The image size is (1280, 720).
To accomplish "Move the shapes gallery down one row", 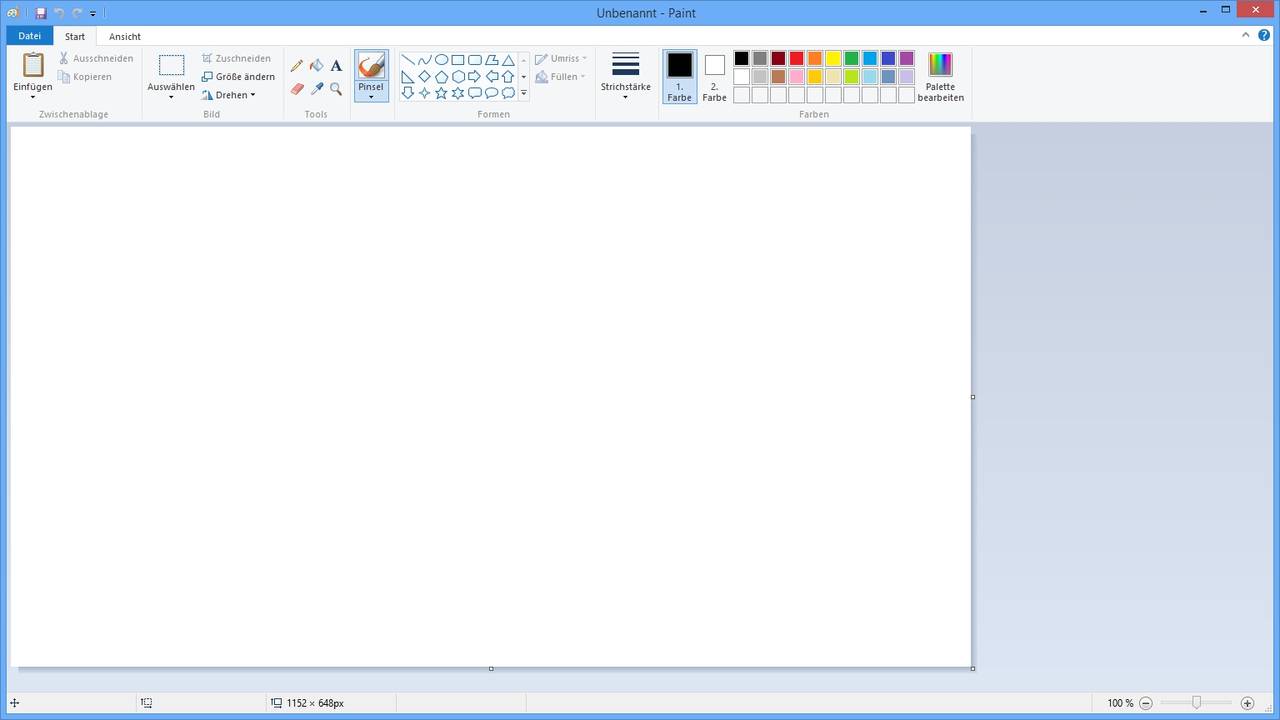I will (x=523, y=77).
